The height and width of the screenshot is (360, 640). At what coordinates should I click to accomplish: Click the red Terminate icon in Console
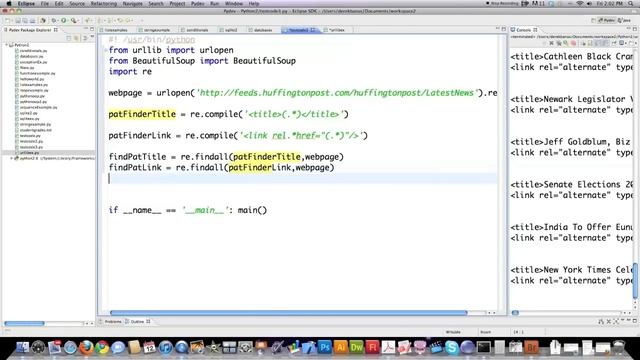(573, 43)
